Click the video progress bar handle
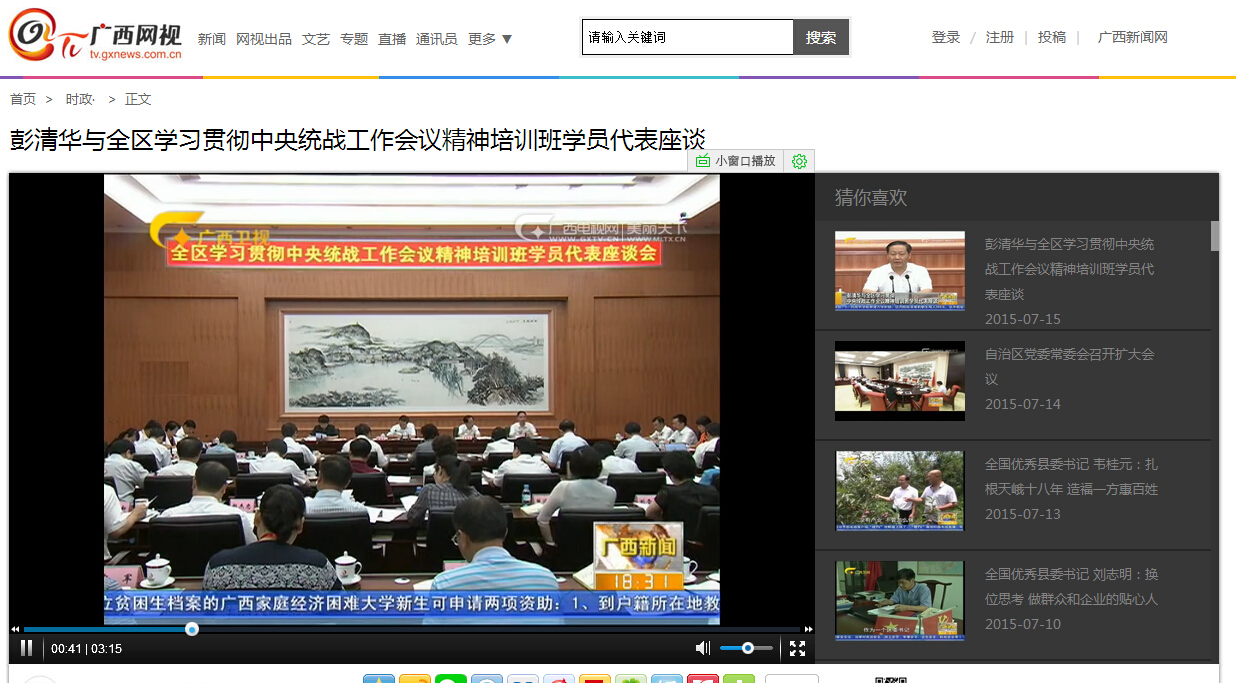Image resolution: width=1236 pixels, height=683 pixels. (x=192, y=629)
